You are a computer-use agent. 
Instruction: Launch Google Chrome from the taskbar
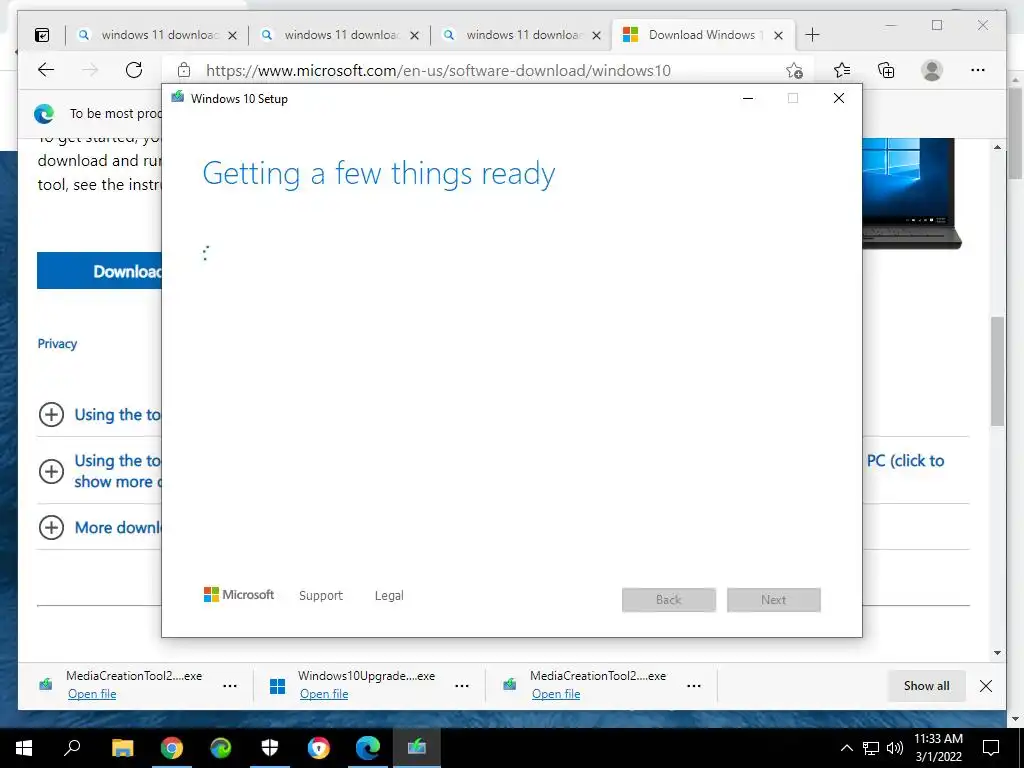172,748
